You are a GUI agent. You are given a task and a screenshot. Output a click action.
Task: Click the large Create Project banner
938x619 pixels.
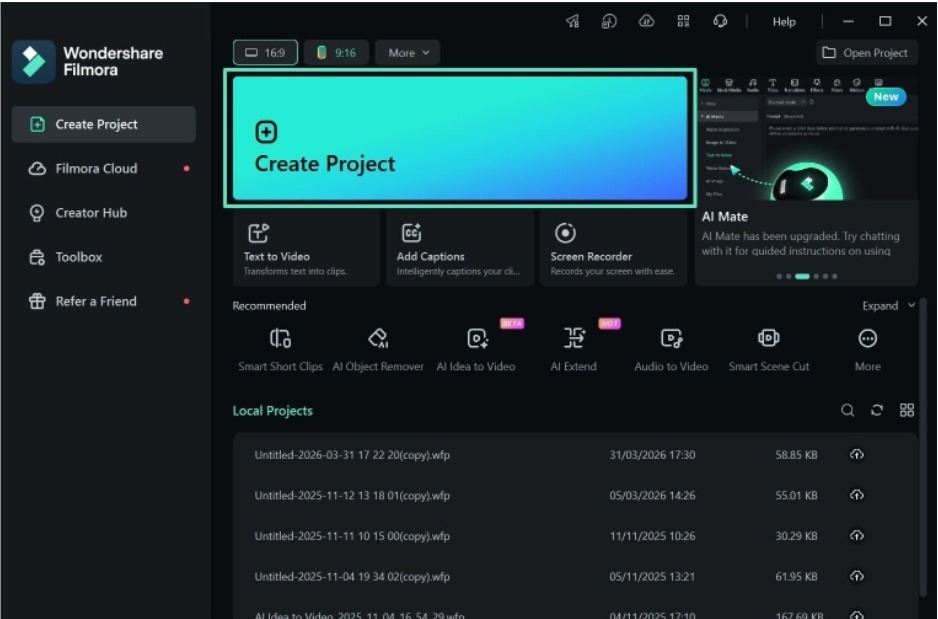pos(460,138)
